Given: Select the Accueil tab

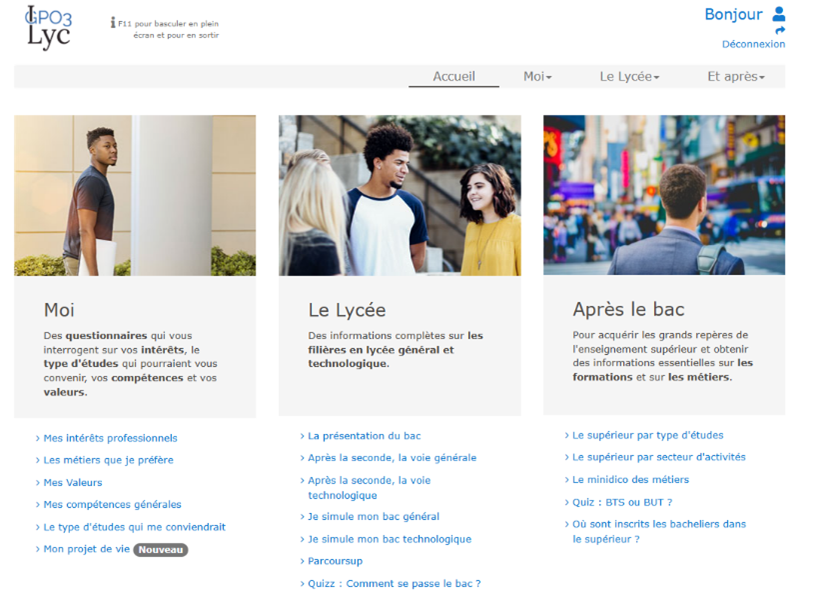Looking at the screenshot, I should click(x=454, y=77).
